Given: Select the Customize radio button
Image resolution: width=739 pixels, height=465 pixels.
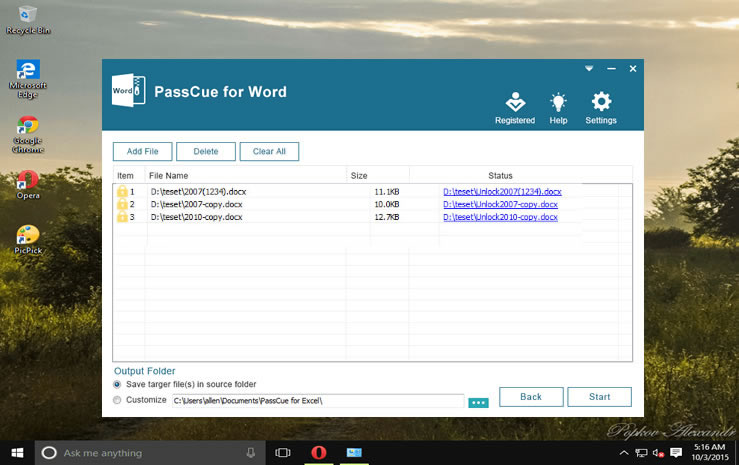Looking at the screenshot, I should [x=117, y=400].
